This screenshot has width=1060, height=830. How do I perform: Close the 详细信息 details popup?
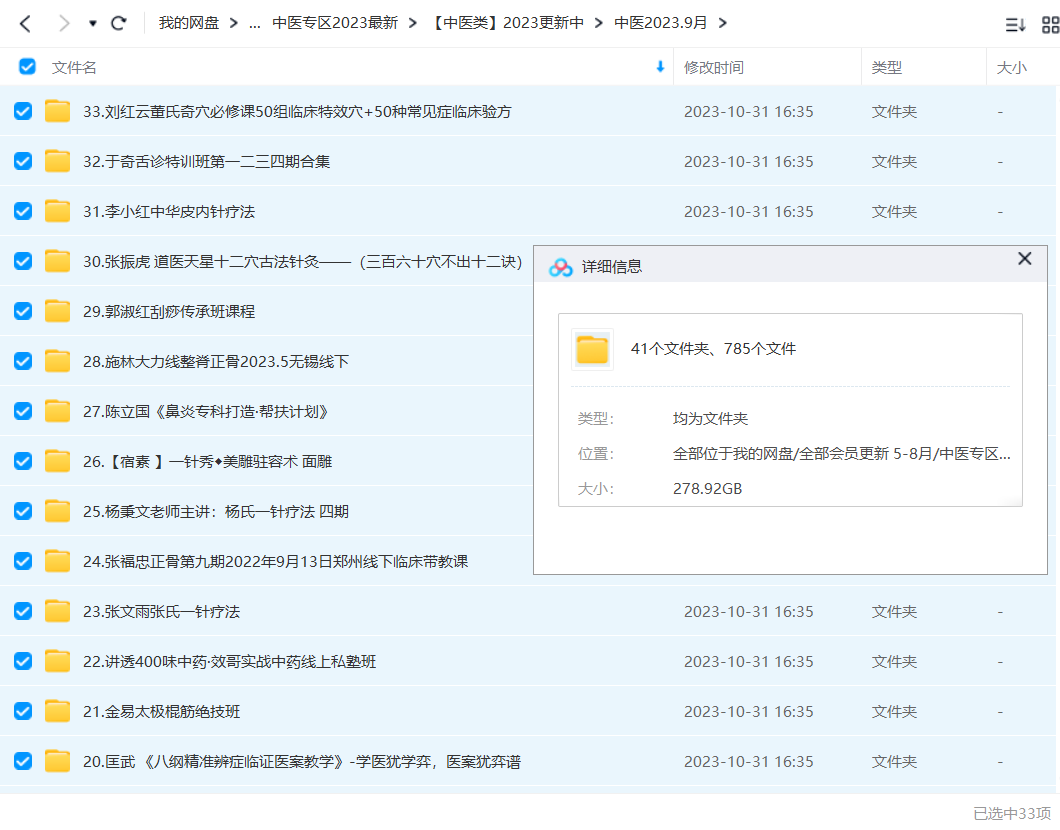[1024, 259]
